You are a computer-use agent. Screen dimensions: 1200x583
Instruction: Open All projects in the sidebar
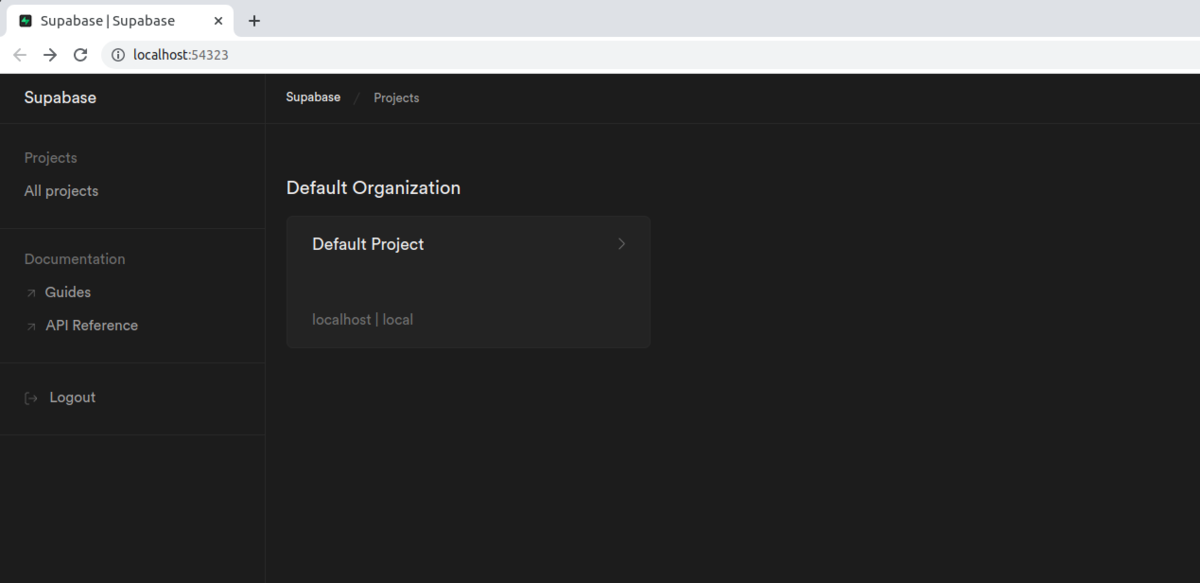(61, 191)
